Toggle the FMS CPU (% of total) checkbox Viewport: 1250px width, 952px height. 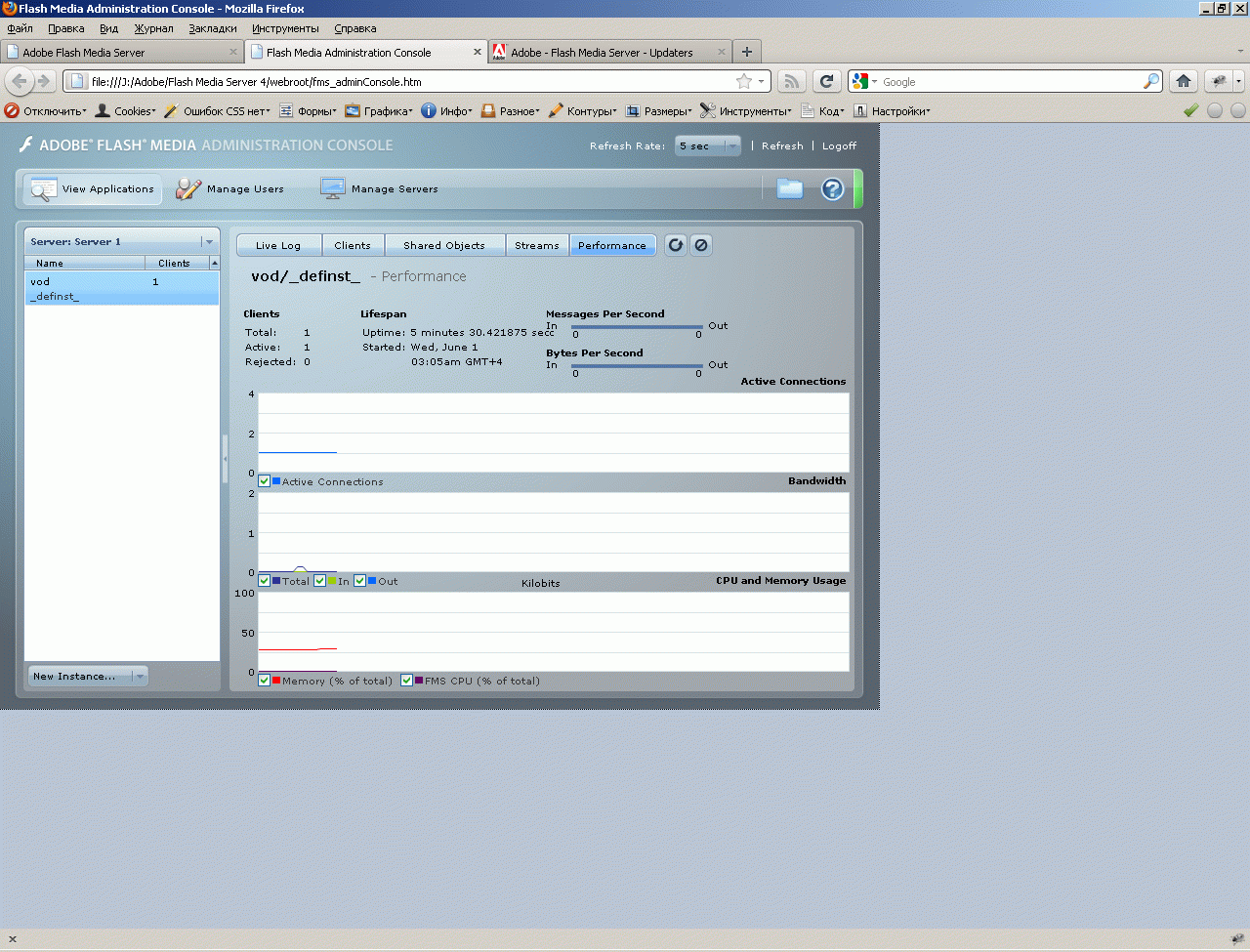coord(407,681)
